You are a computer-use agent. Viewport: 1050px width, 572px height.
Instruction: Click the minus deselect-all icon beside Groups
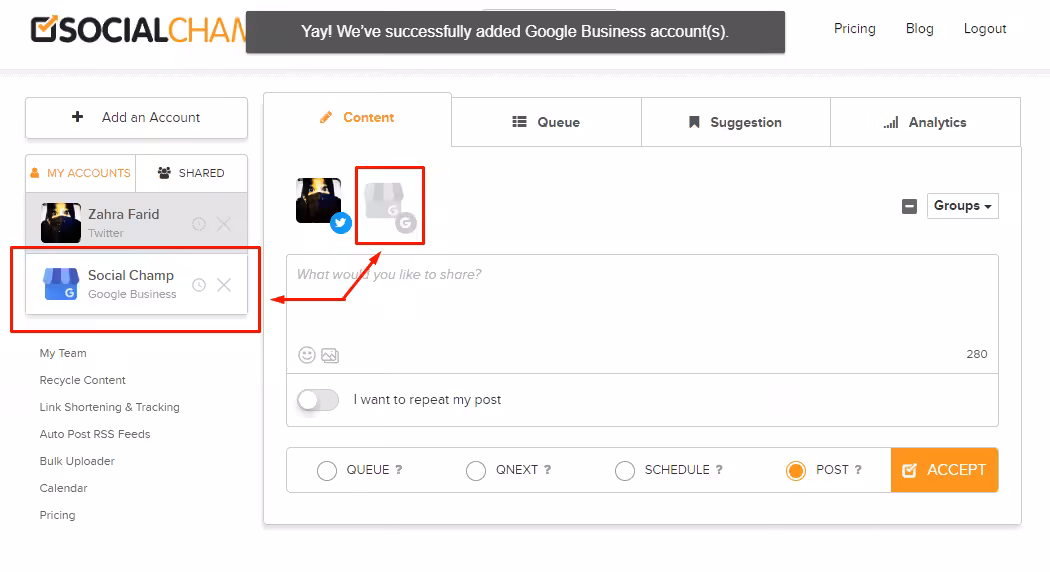909,206
